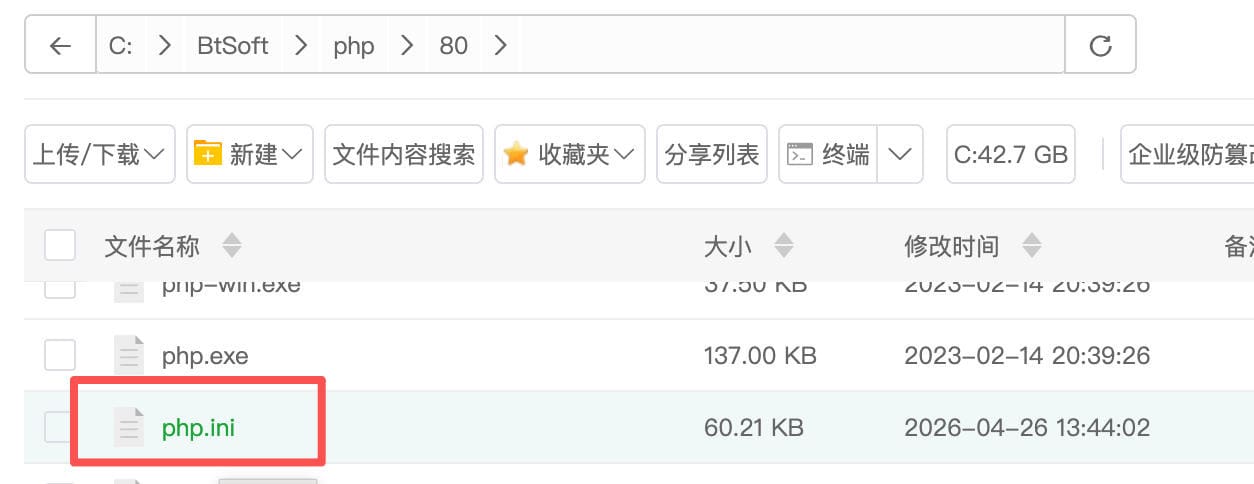Click the php.ini file icon
The height and width of the screenshot is (484, 1254).
click(130, 428)
